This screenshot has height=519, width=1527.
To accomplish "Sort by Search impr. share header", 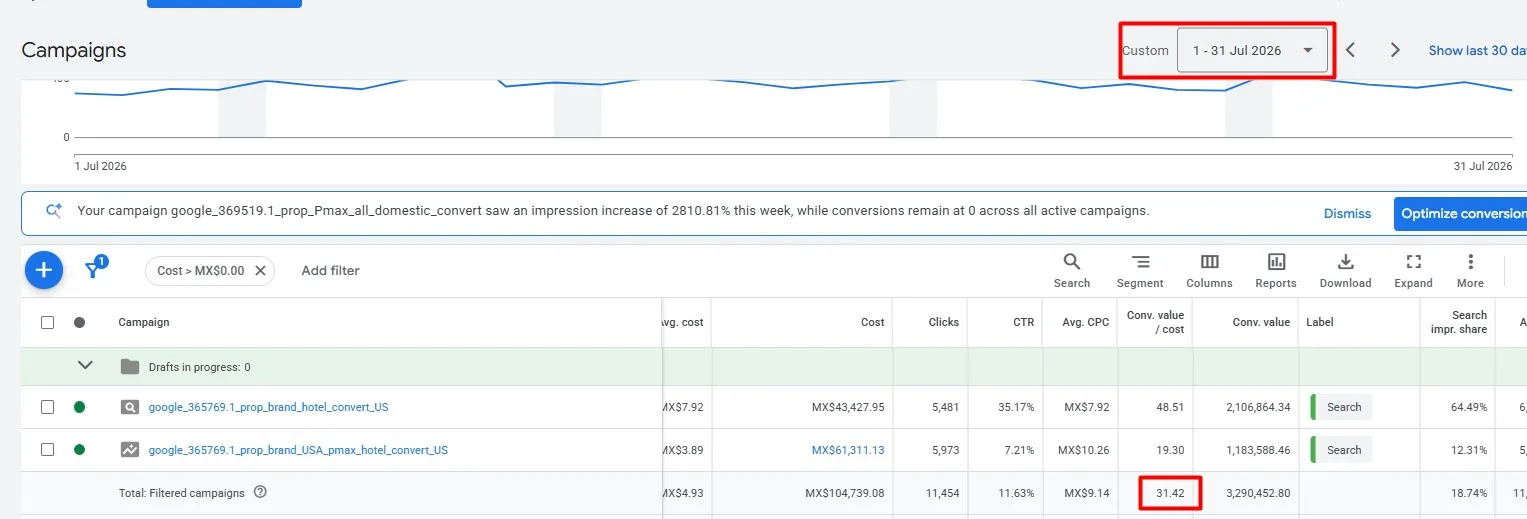I will (1458, 322).
